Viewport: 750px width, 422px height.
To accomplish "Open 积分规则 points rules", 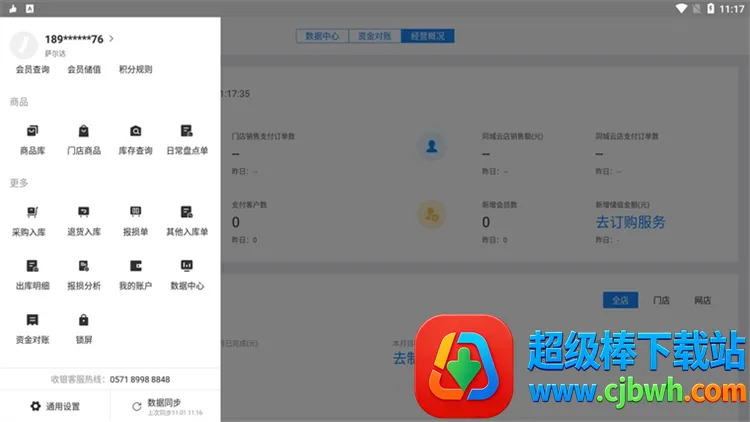I will (x=136, y=69).
